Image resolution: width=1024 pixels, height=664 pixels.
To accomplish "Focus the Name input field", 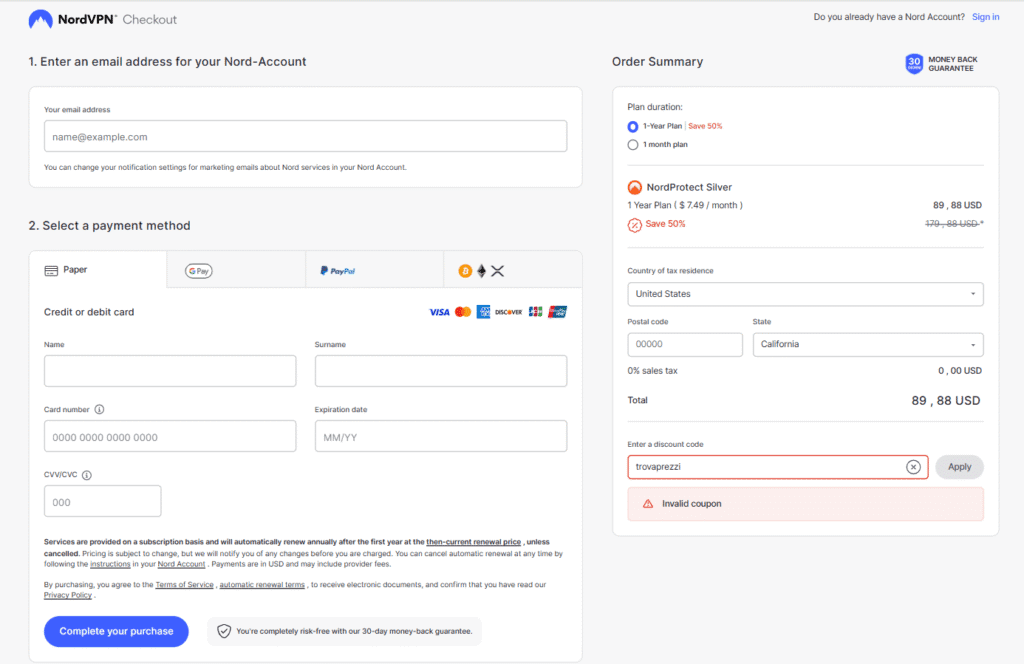I will [x=170, y=371].
